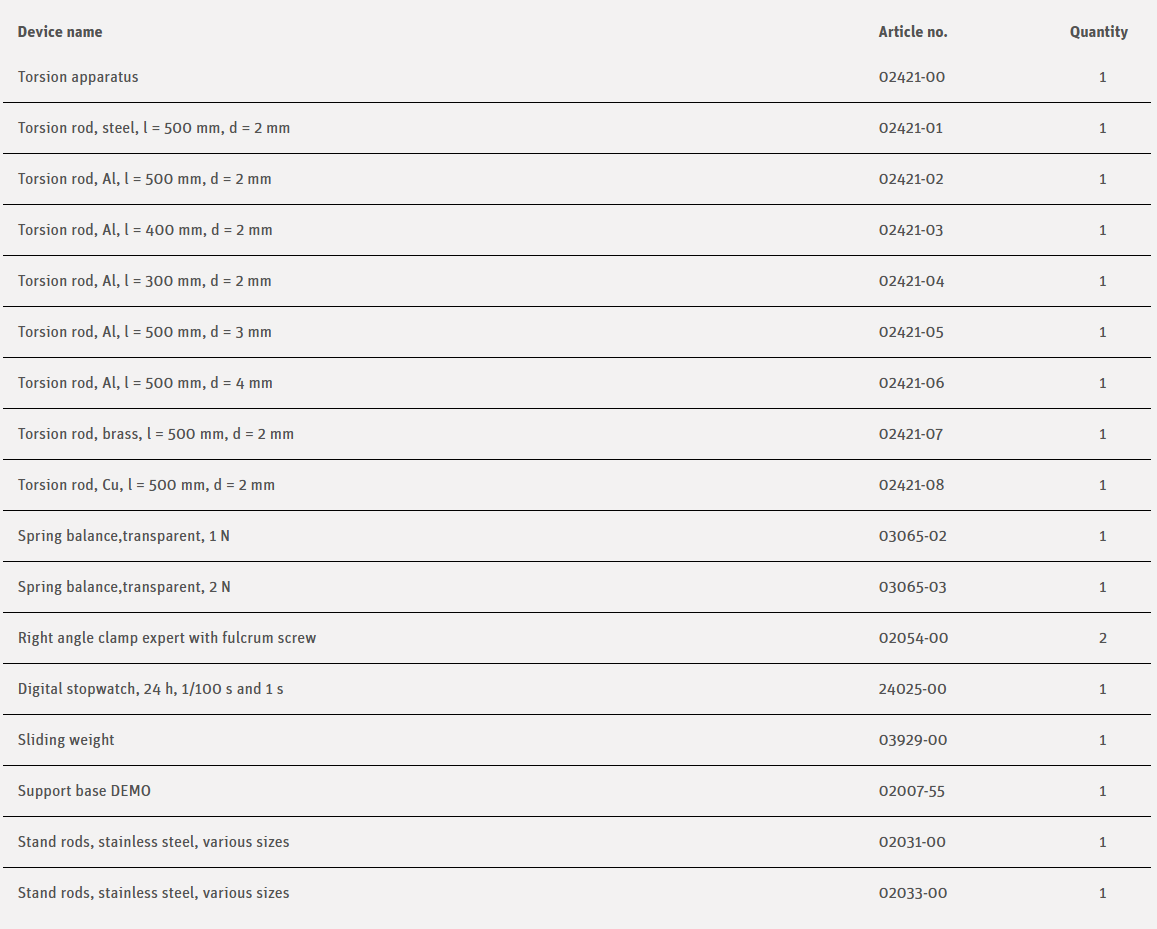
Task: Select the Digital stopwatch entry
Action: click(150, 689)
